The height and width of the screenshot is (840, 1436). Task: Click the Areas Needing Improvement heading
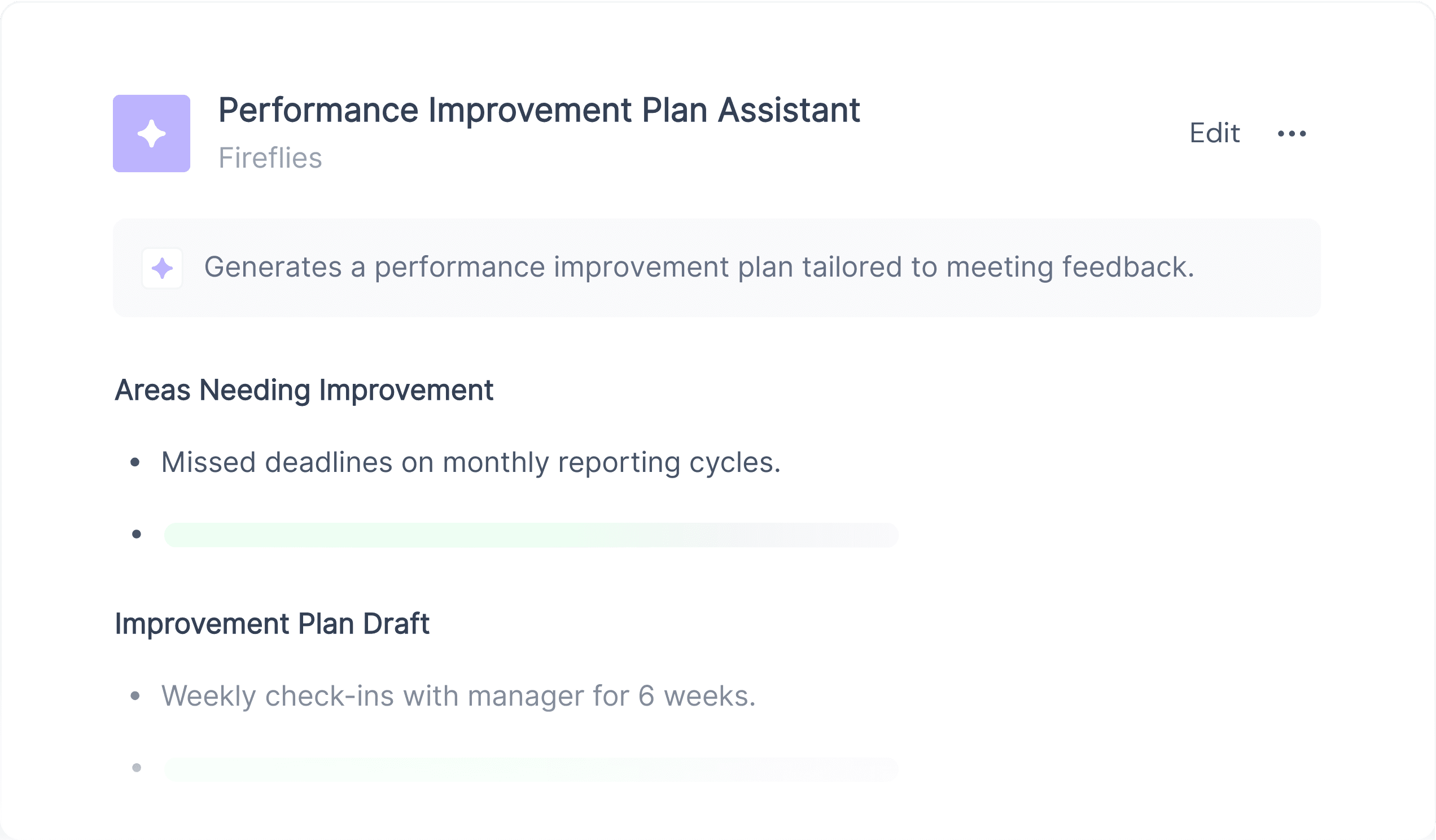304,391
